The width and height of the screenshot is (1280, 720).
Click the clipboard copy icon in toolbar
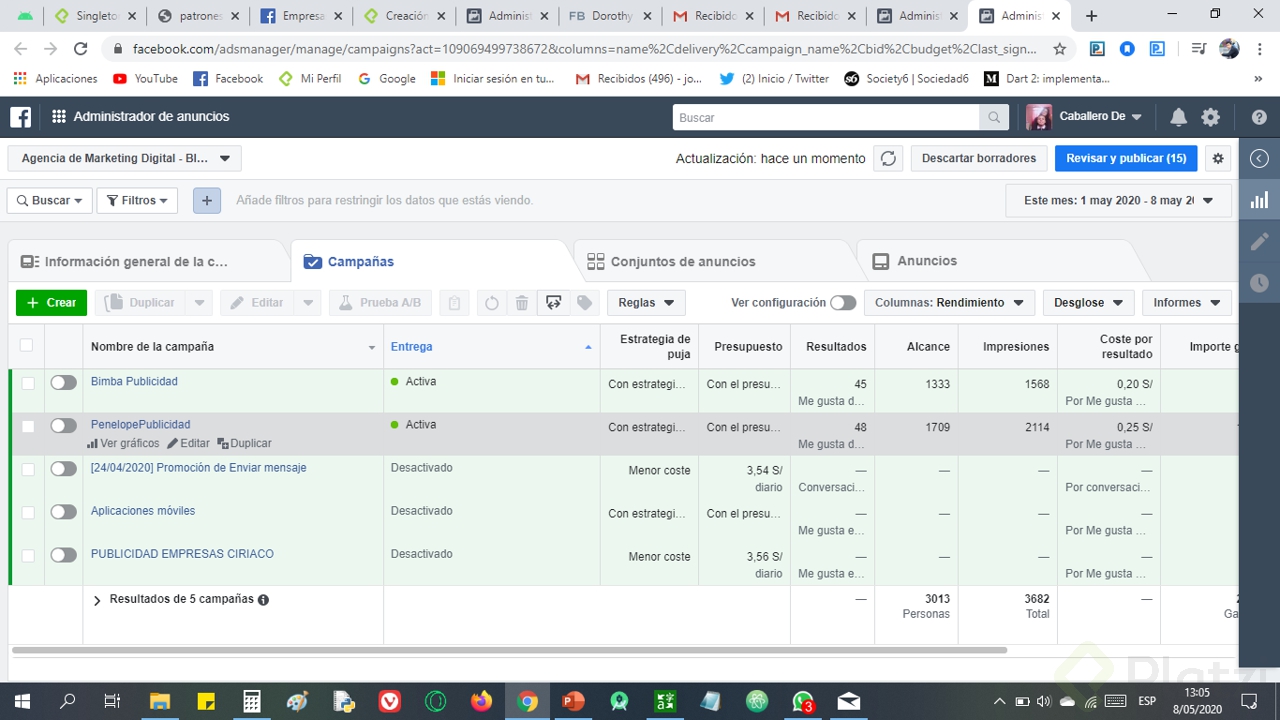point(454,303)
